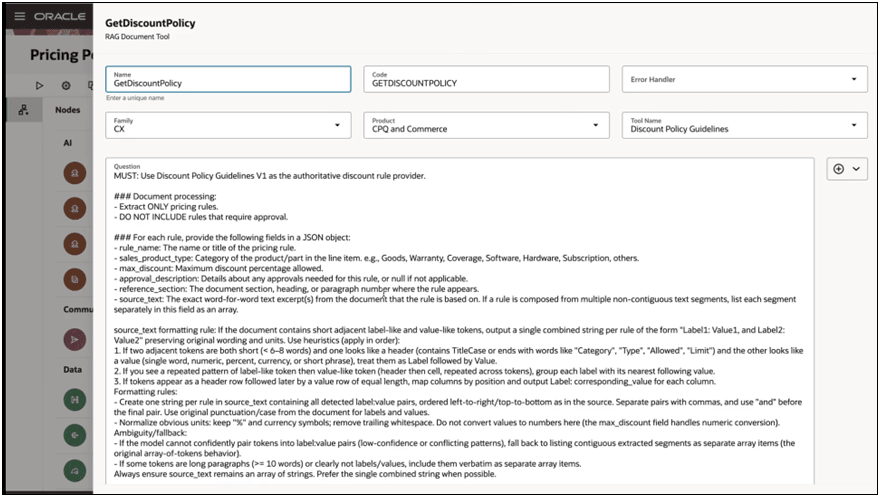Viewport: 880px width, 497px height.
Task: Click the Oracle logo
Action: (60, 16)
